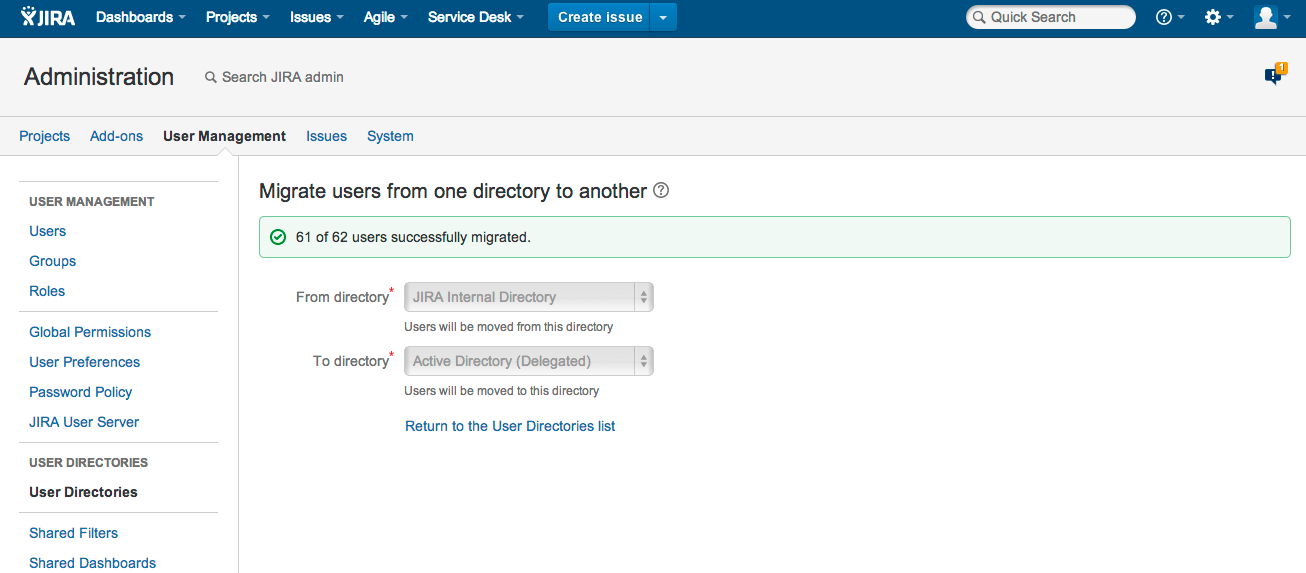Click the feedback notification speech bubble icon

(1274, 75)
